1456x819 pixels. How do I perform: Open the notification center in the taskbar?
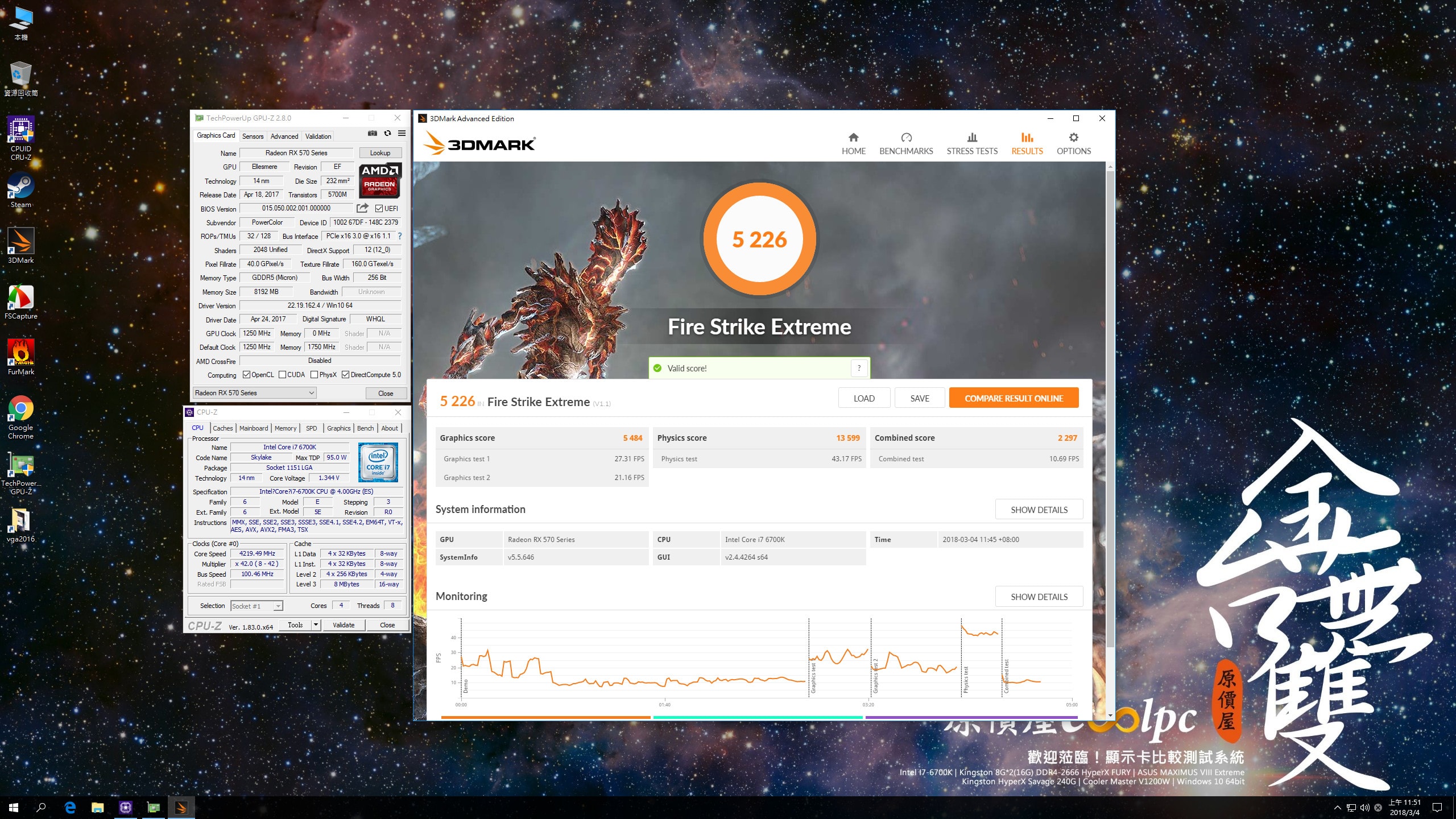coord(1437,807)
